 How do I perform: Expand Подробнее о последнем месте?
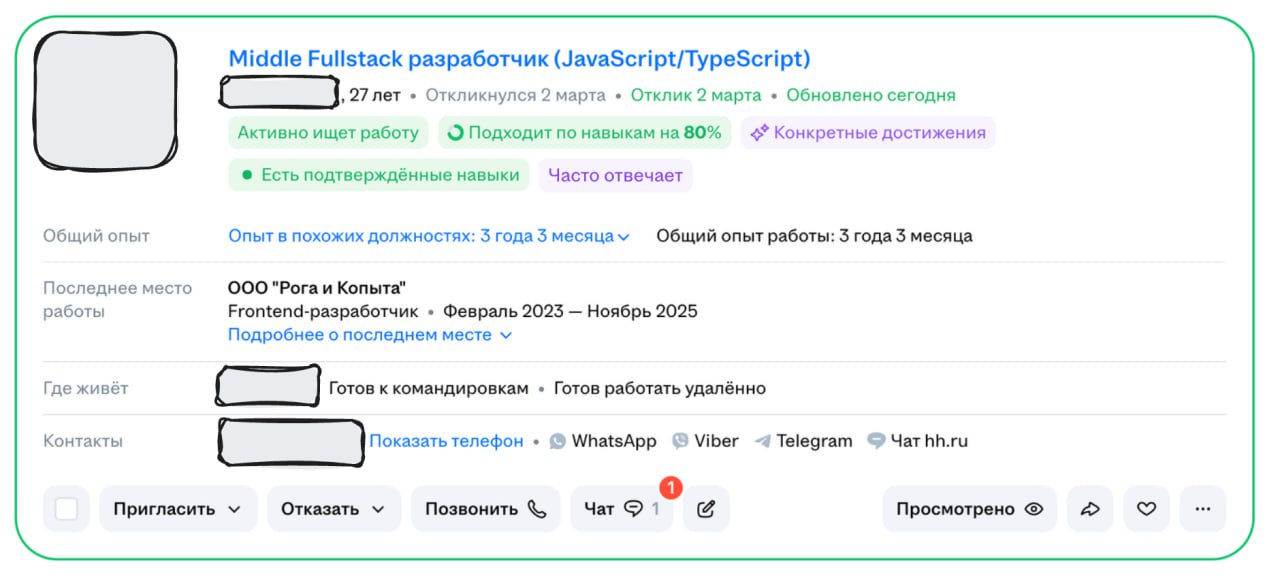pos(370,335)
